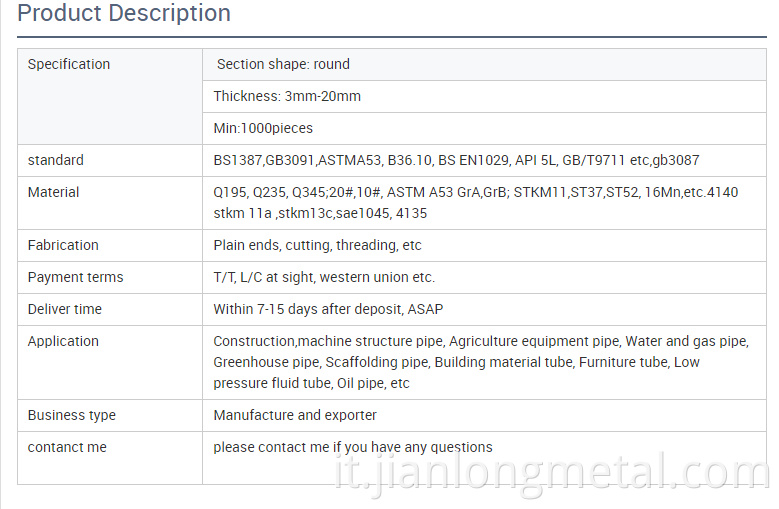Click the Material row label
The width and height of the screenshot is (779, 509).
pos(53,192)
